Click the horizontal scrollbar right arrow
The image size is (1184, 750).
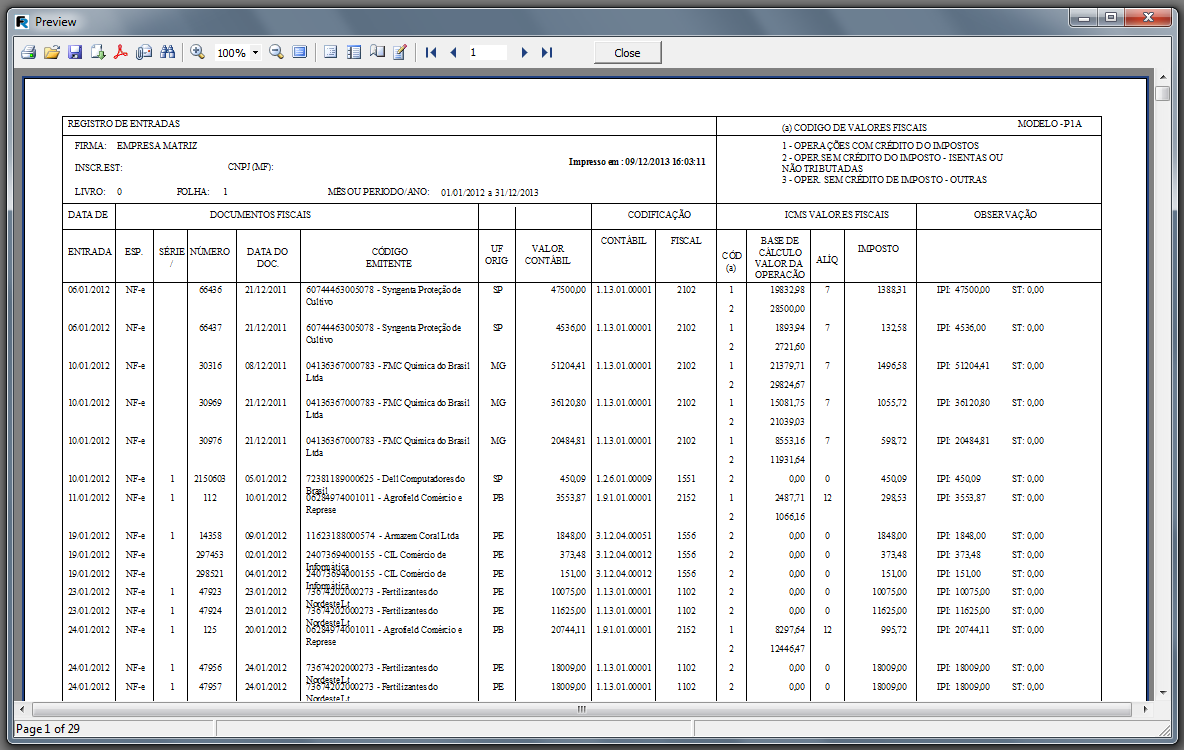[x=1145, y=709]
